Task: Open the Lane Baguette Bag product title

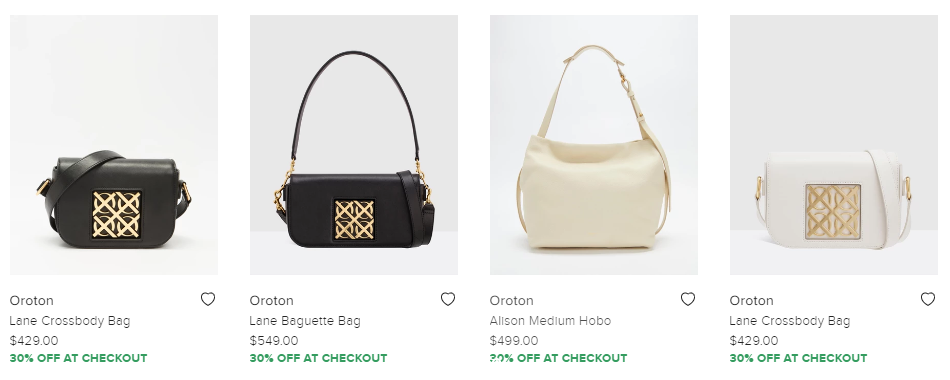Action: (305, 321)
